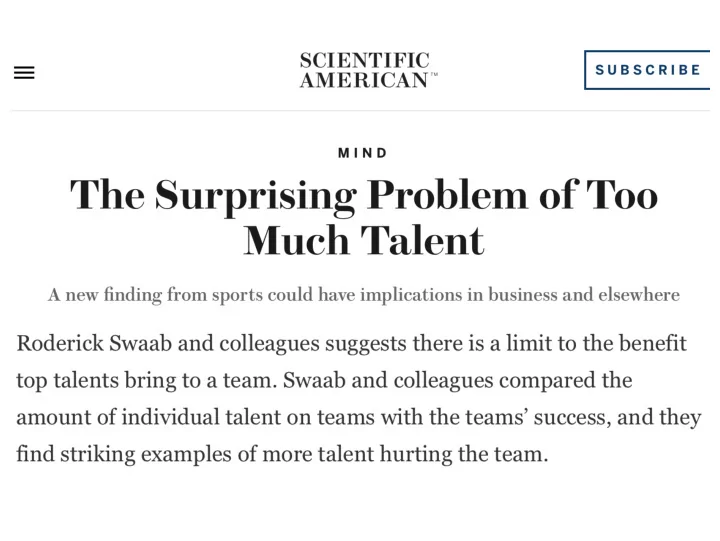The width and height of the screenshot is (720, 541).
Task: Click "find striking examples" in the last line
Action: (124, 454)
